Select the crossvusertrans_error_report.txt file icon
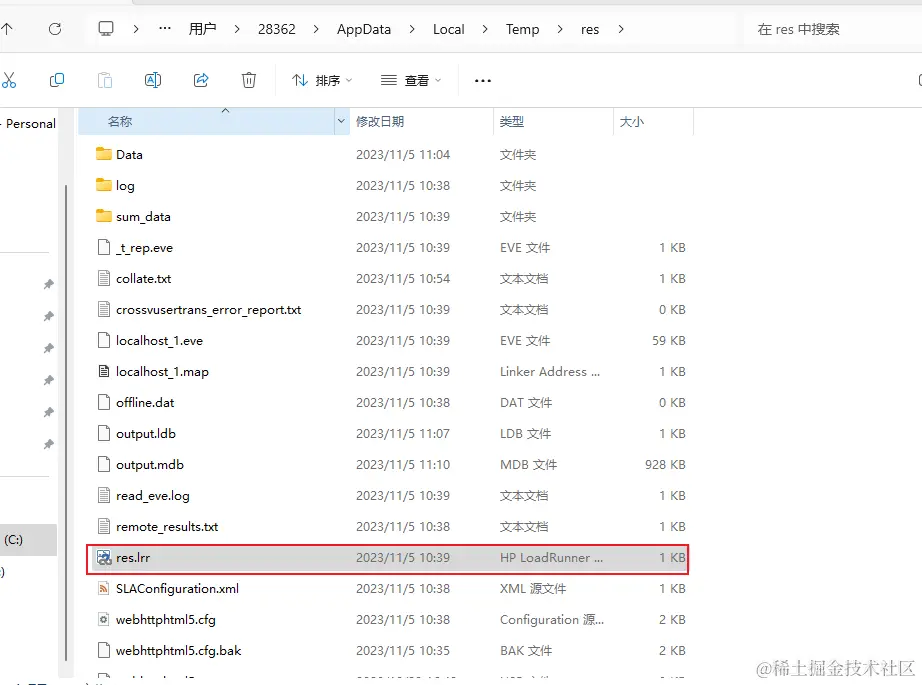 [103, 309]
